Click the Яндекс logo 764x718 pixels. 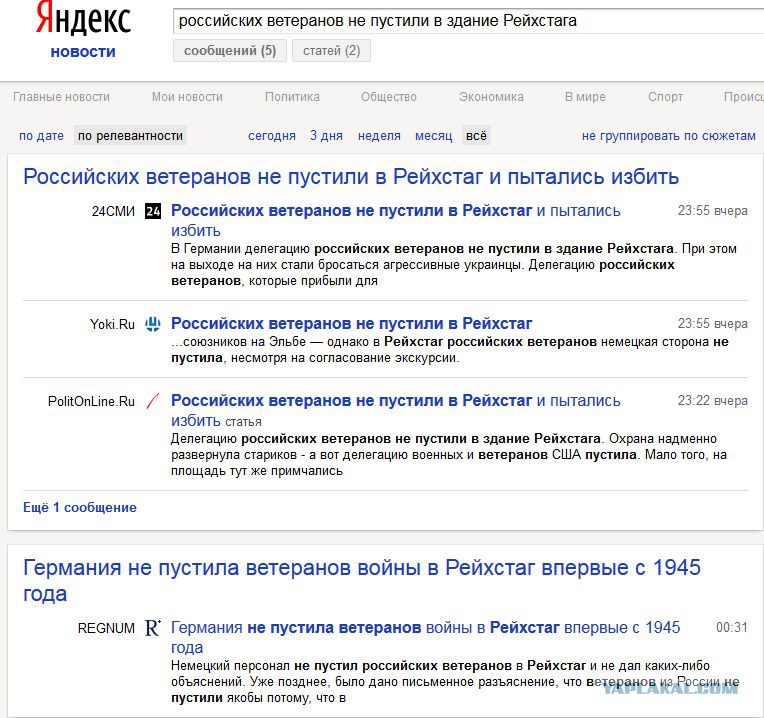click(x=83, y=19)
